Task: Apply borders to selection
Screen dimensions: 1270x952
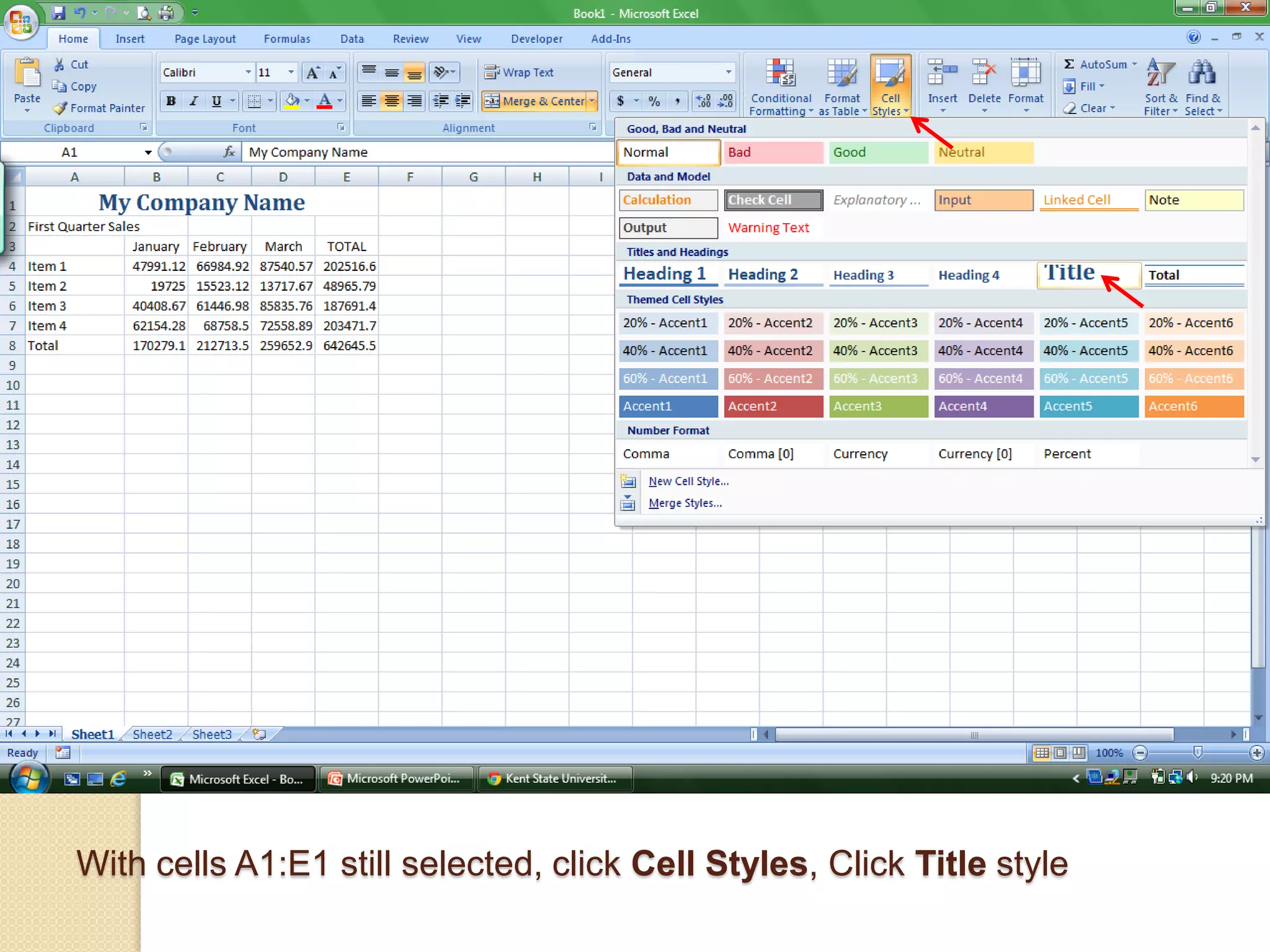Action: point(254,101)
